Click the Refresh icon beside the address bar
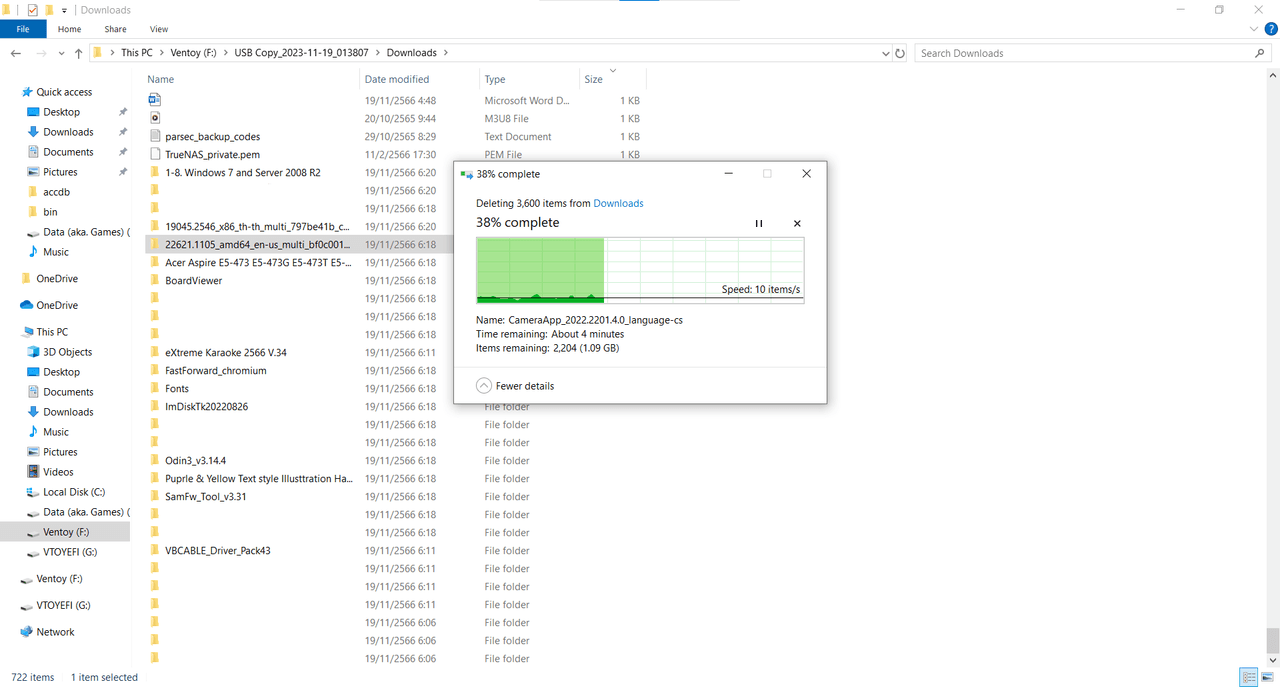 tap(900, 53)
